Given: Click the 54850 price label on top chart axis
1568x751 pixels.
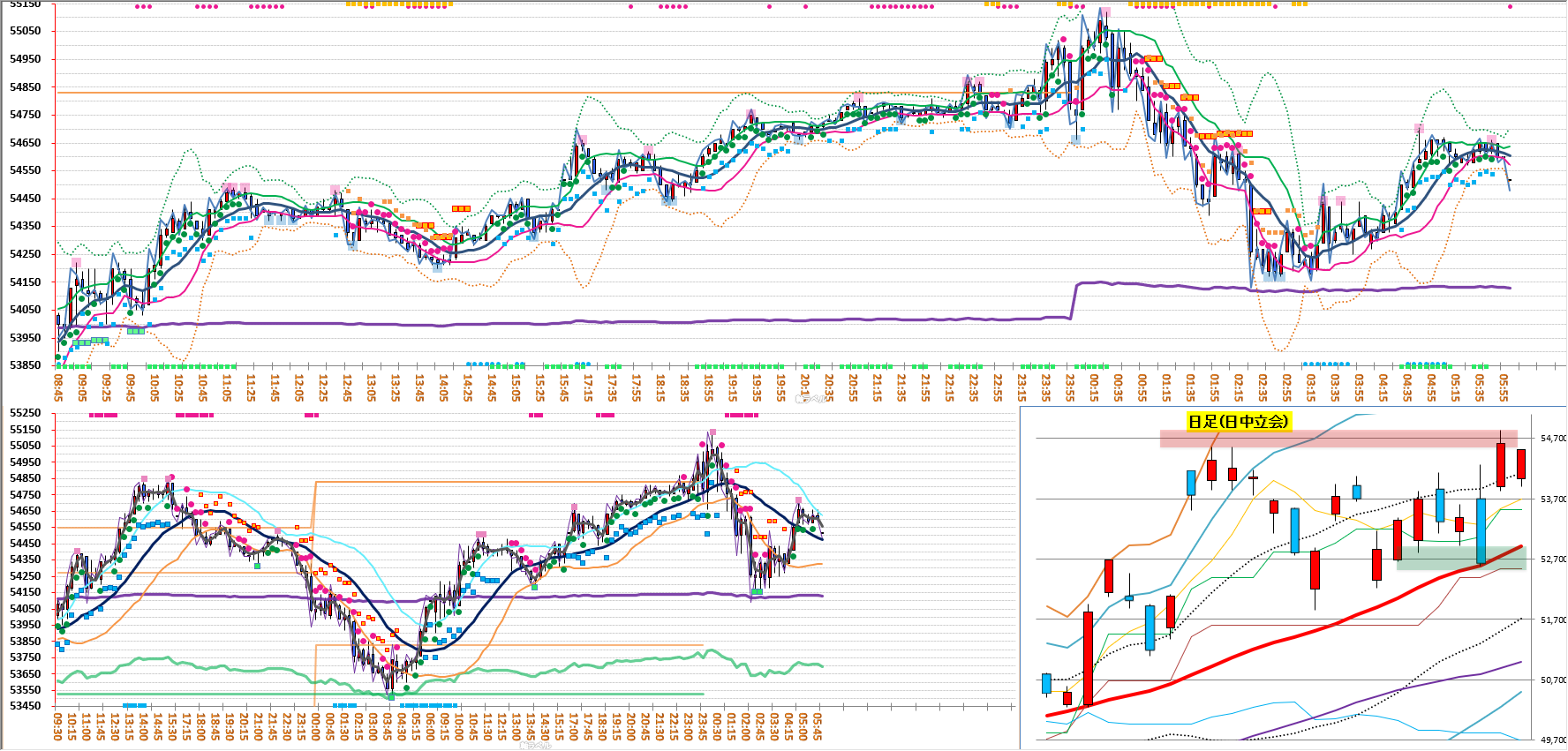Looking at the screenshot, I should [x=25, y=87].
